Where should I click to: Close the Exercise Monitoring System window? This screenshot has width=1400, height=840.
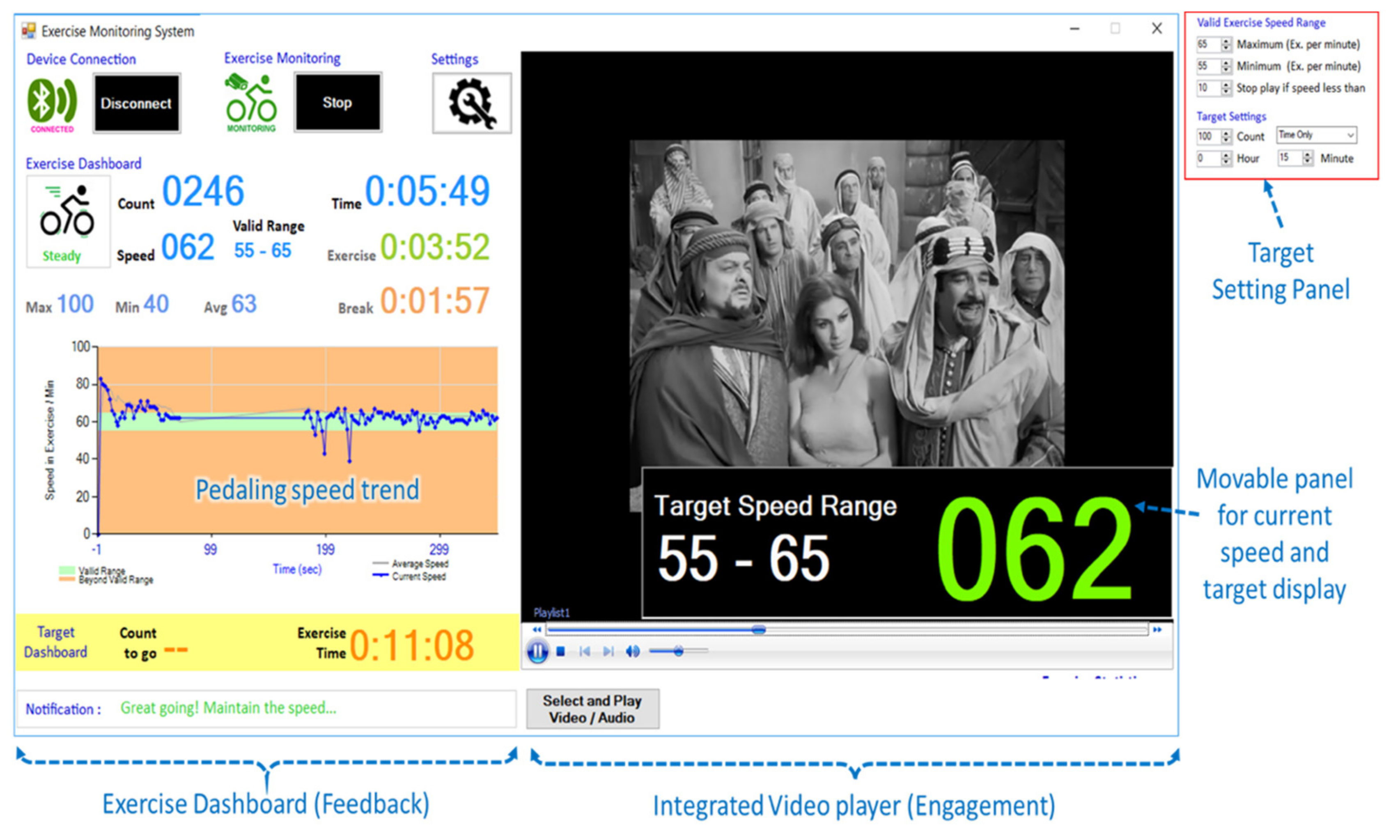tap(1157, 28)
